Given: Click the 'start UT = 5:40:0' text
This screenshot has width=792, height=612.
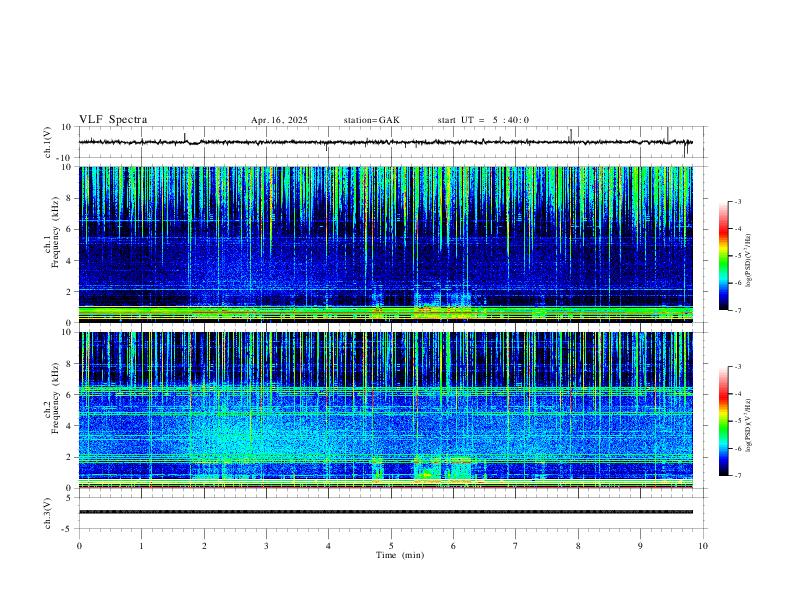Looking at the screenshot, I should tap(483, 120).
